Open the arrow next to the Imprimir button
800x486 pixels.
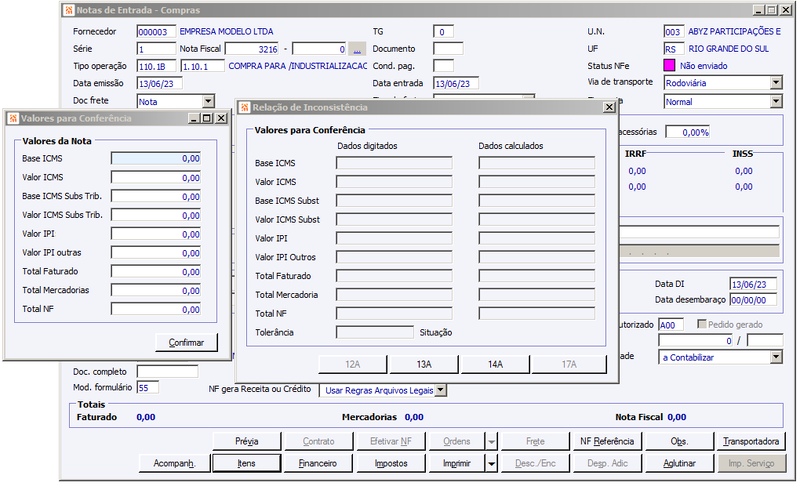(491, 464)
